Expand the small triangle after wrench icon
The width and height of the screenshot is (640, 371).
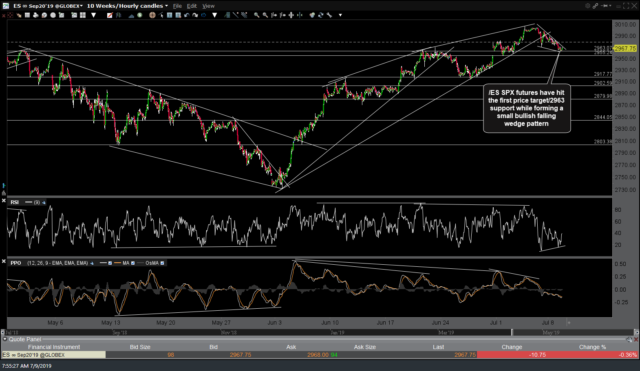tap(340, 15)
